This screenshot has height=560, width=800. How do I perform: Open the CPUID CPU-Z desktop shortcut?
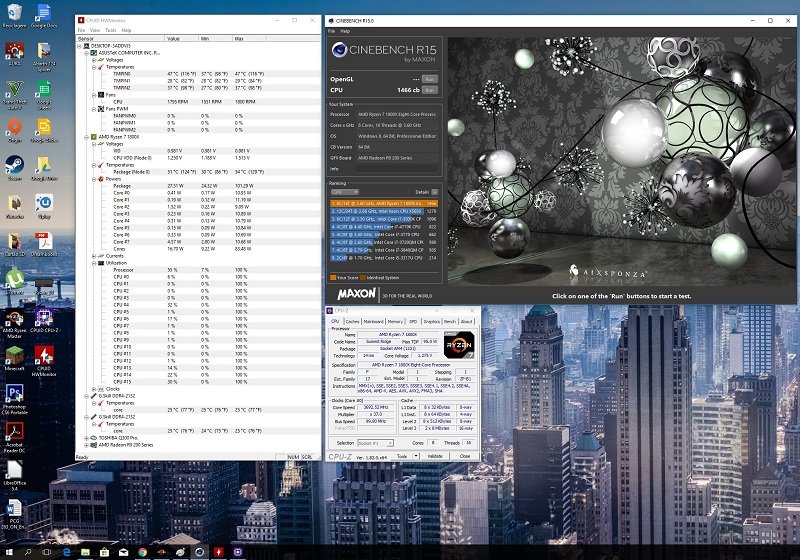tap(44, 318)
